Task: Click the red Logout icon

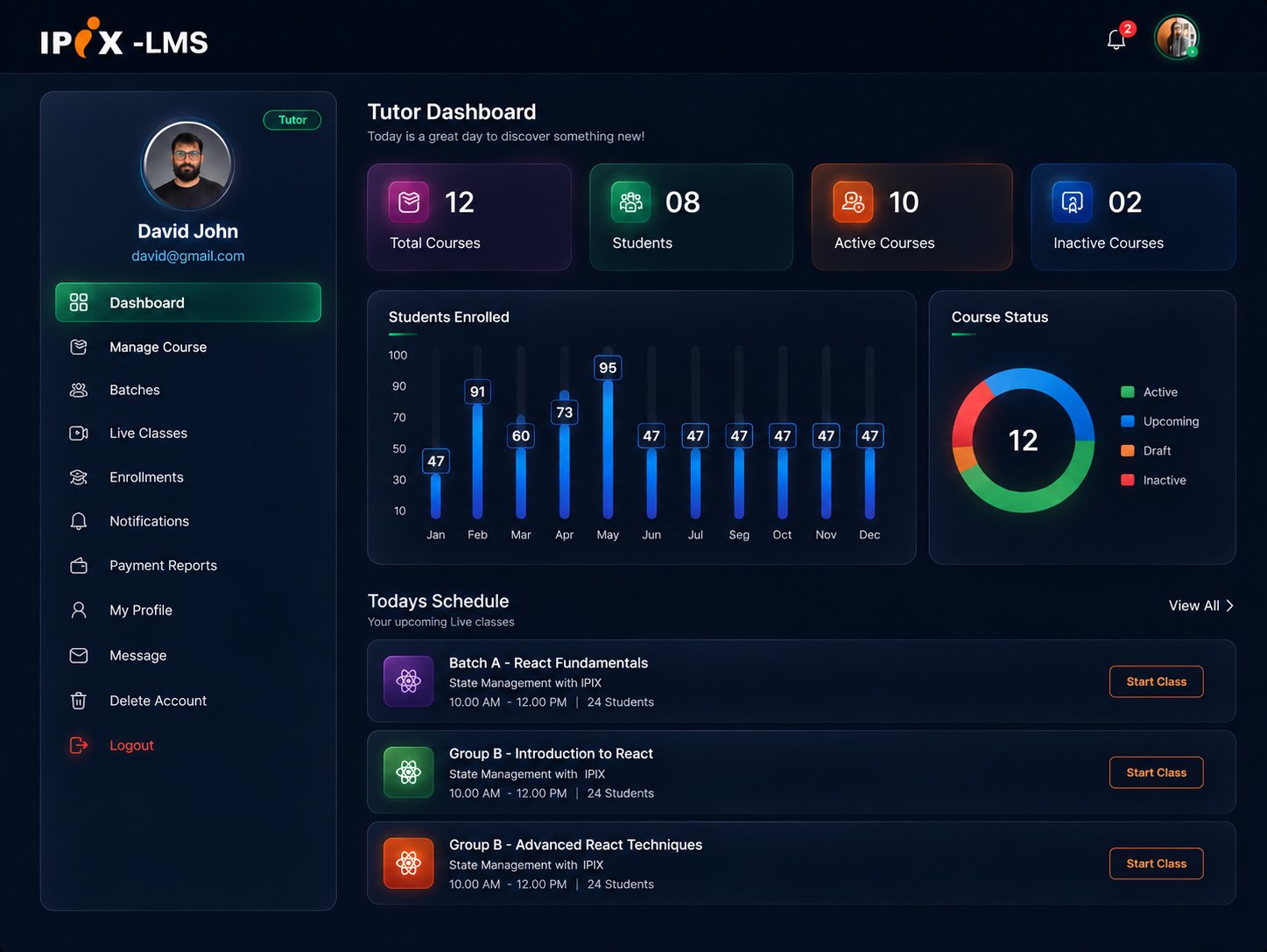Action: 79,745
